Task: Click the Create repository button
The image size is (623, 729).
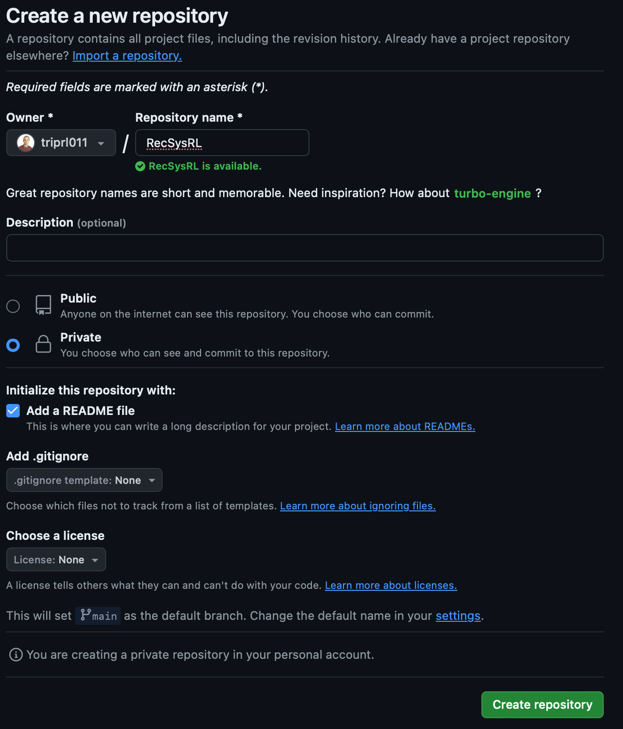Action: pyautogui.click(x=542, y=705)
